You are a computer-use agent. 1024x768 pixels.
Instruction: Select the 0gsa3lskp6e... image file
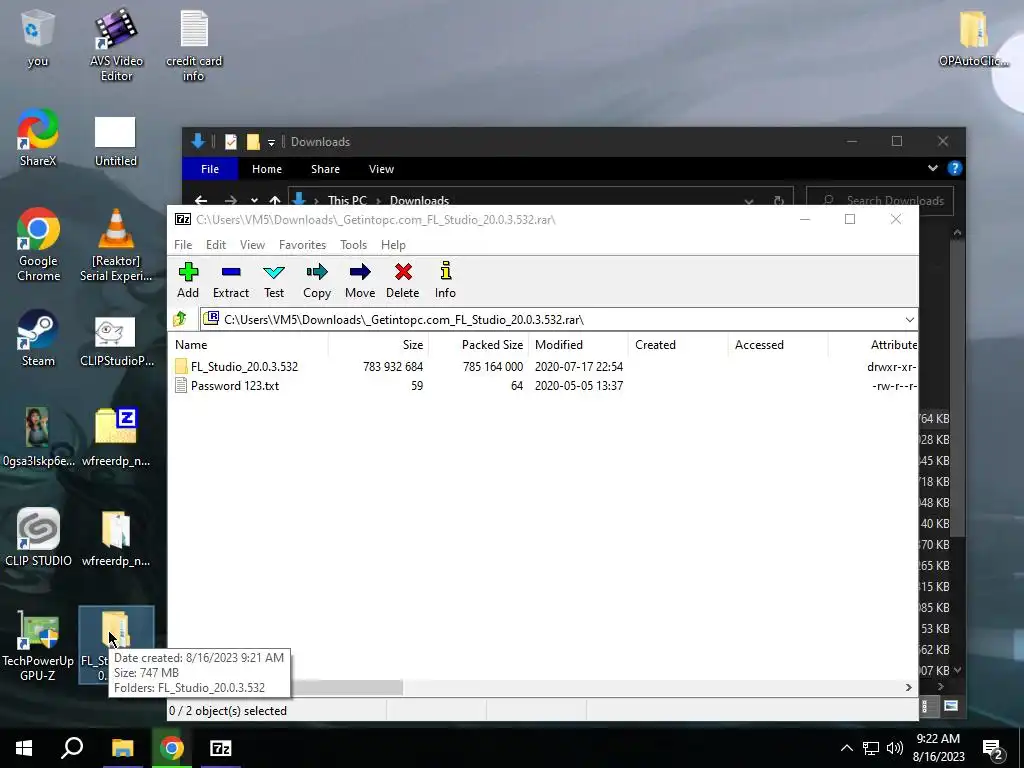tap(38, 437)
